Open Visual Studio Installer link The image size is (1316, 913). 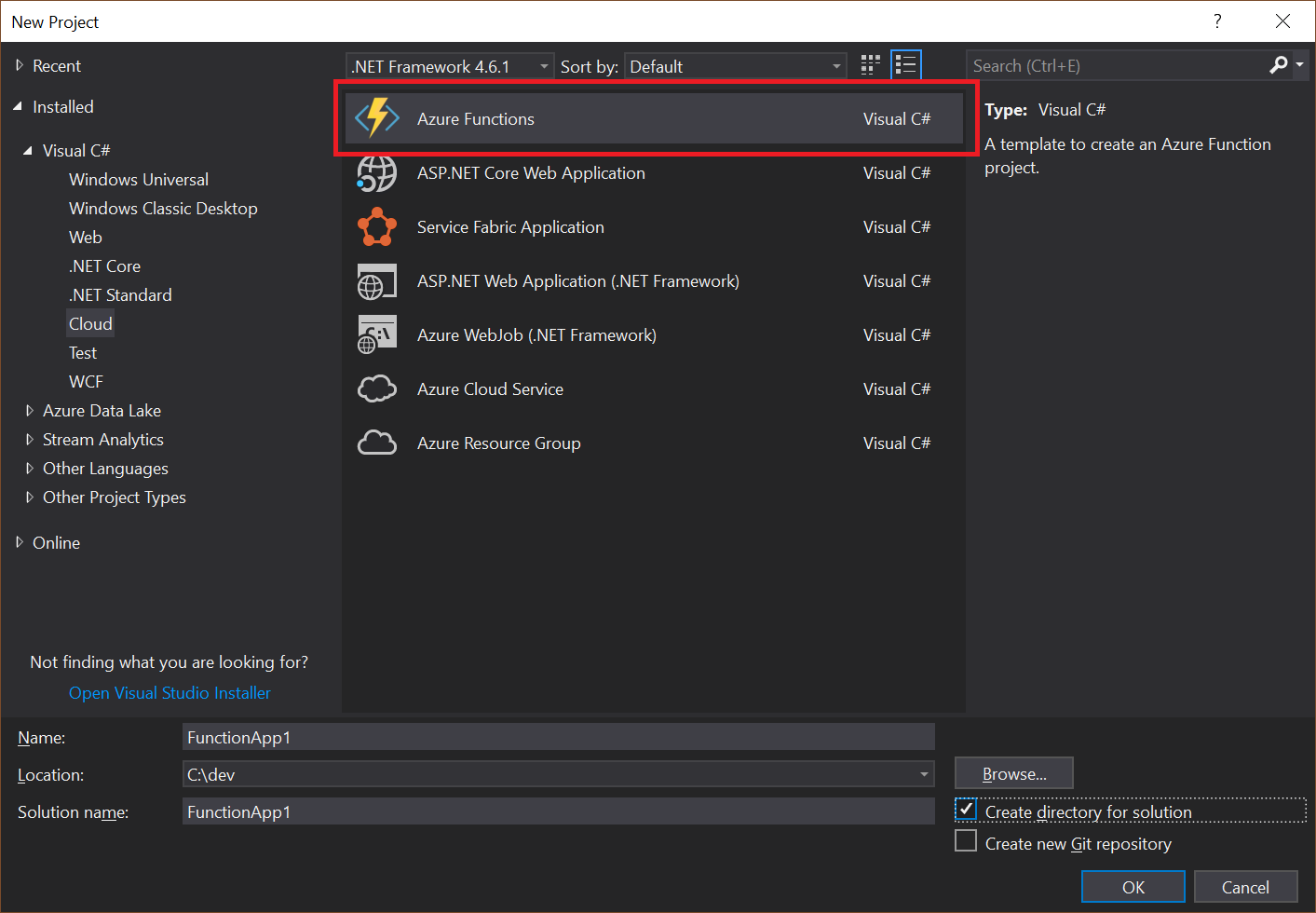pyautogui.click(x=170, y=692)
